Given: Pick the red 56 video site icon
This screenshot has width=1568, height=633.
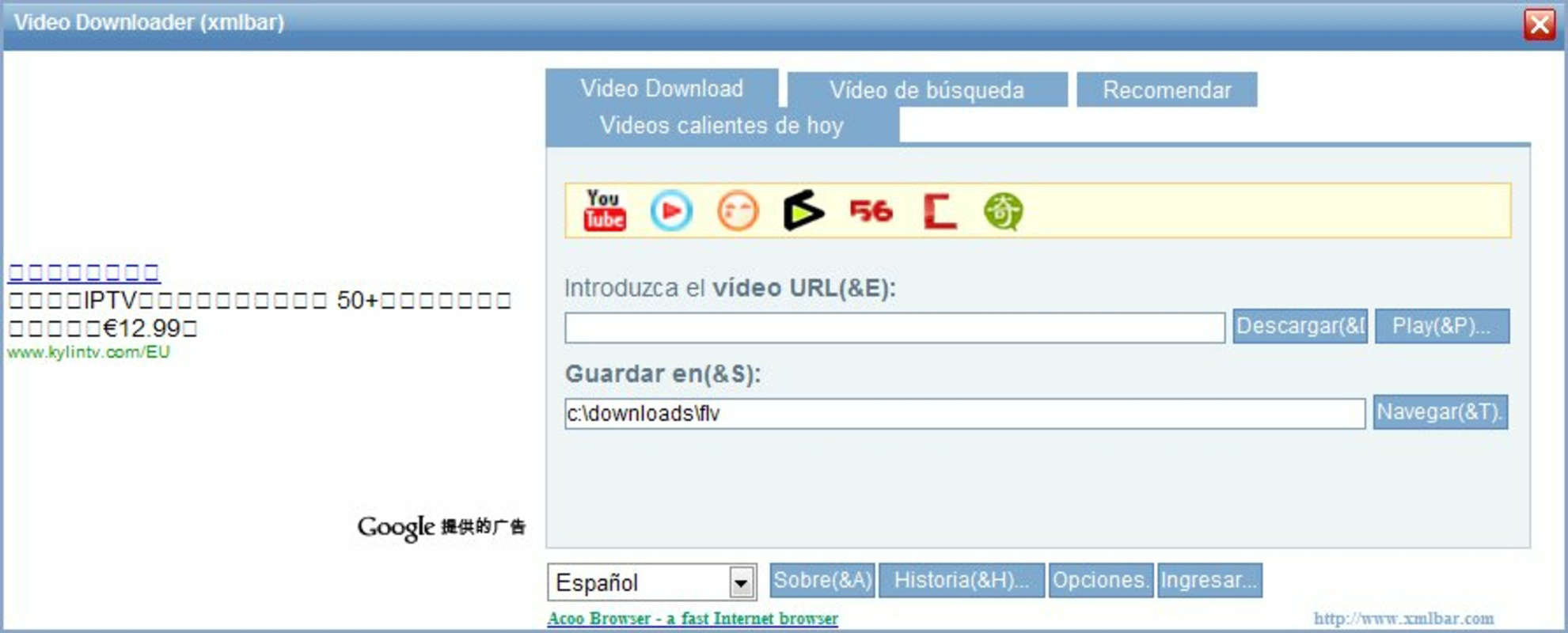Looking at the screenshot, I should 871,211.
